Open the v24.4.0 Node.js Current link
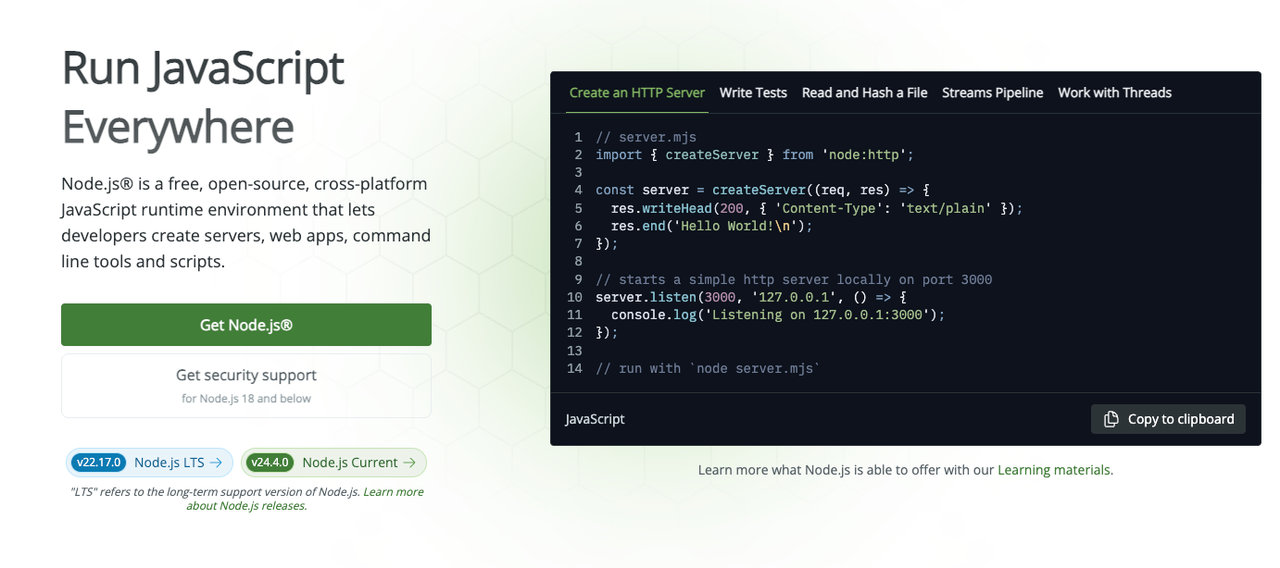Image resolution: width=1280 pixels, height=568 pixels. pos(334,463)
